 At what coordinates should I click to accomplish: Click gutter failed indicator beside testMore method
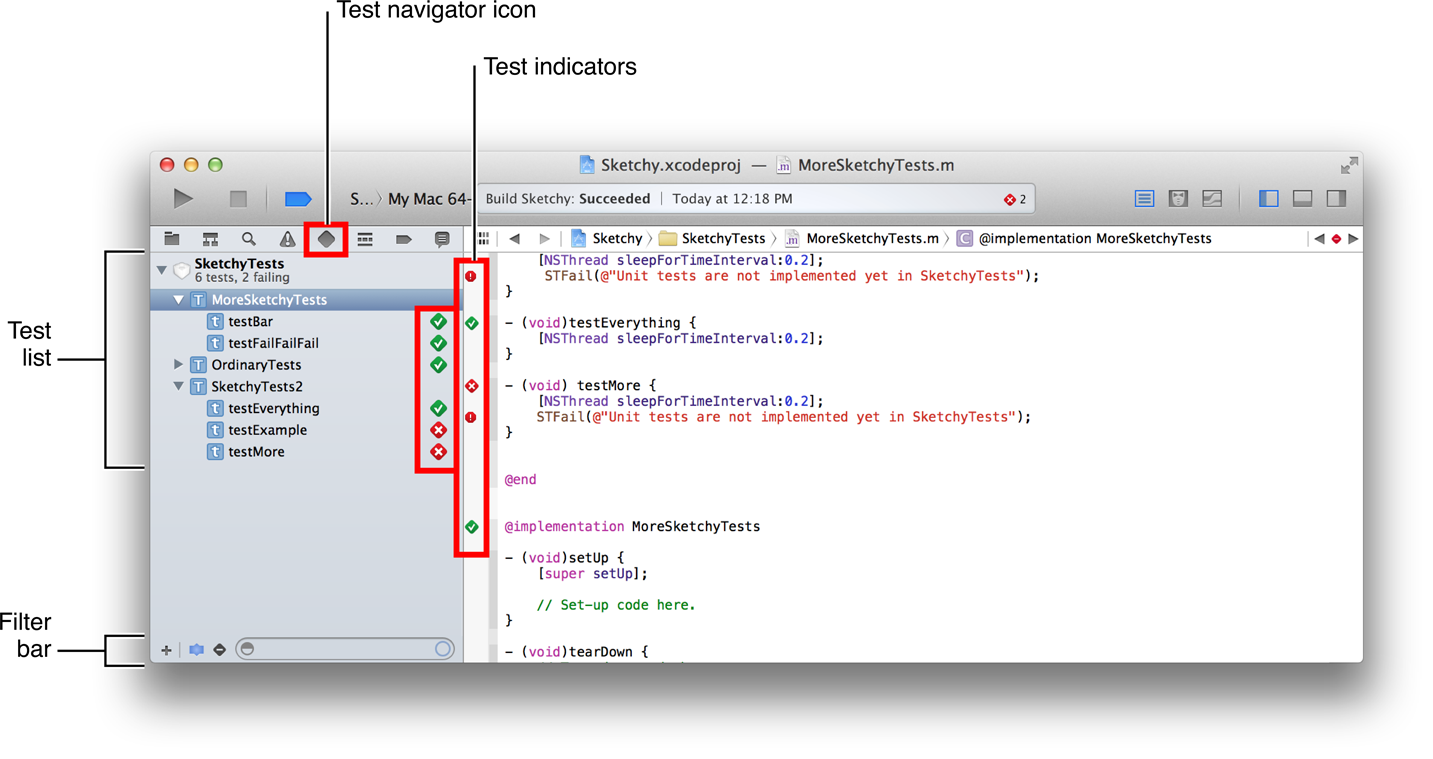pos(471,386)
